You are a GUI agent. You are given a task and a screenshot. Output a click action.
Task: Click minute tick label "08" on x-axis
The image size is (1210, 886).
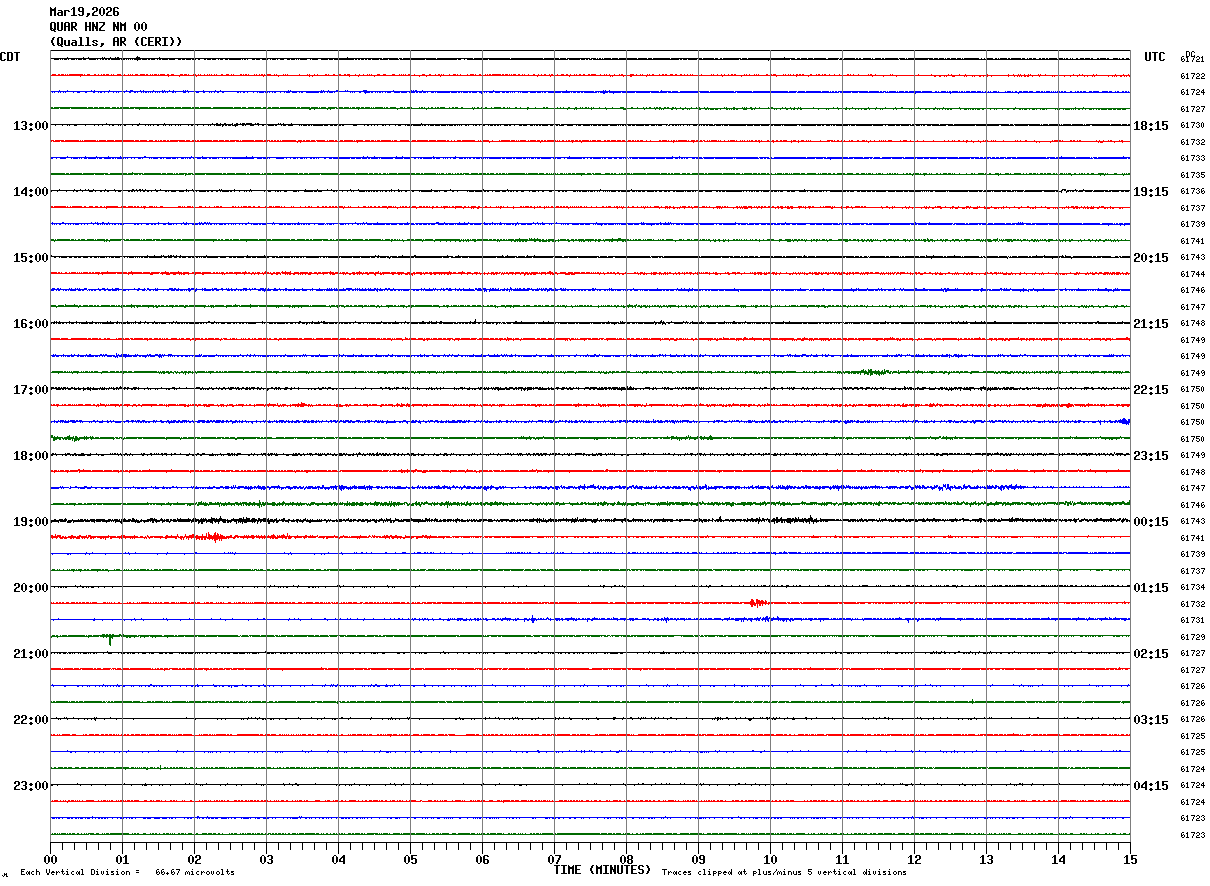pos(626,860)
